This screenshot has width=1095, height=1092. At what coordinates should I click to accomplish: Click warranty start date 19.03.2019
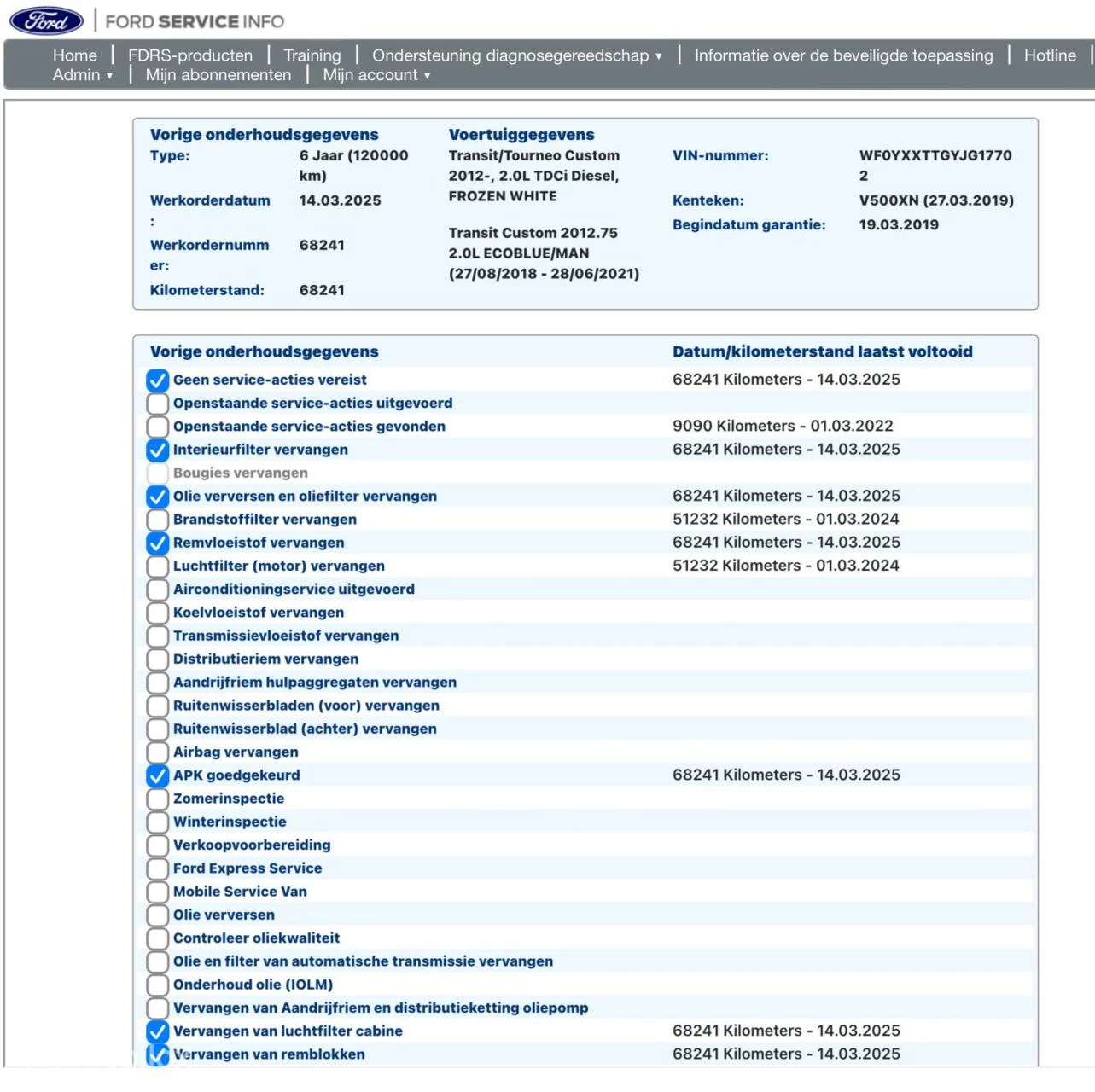(x=899, y=224)
